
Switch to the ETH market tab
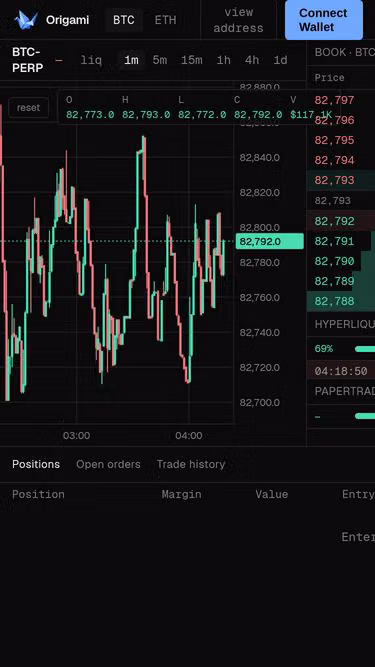click(165, 20)
